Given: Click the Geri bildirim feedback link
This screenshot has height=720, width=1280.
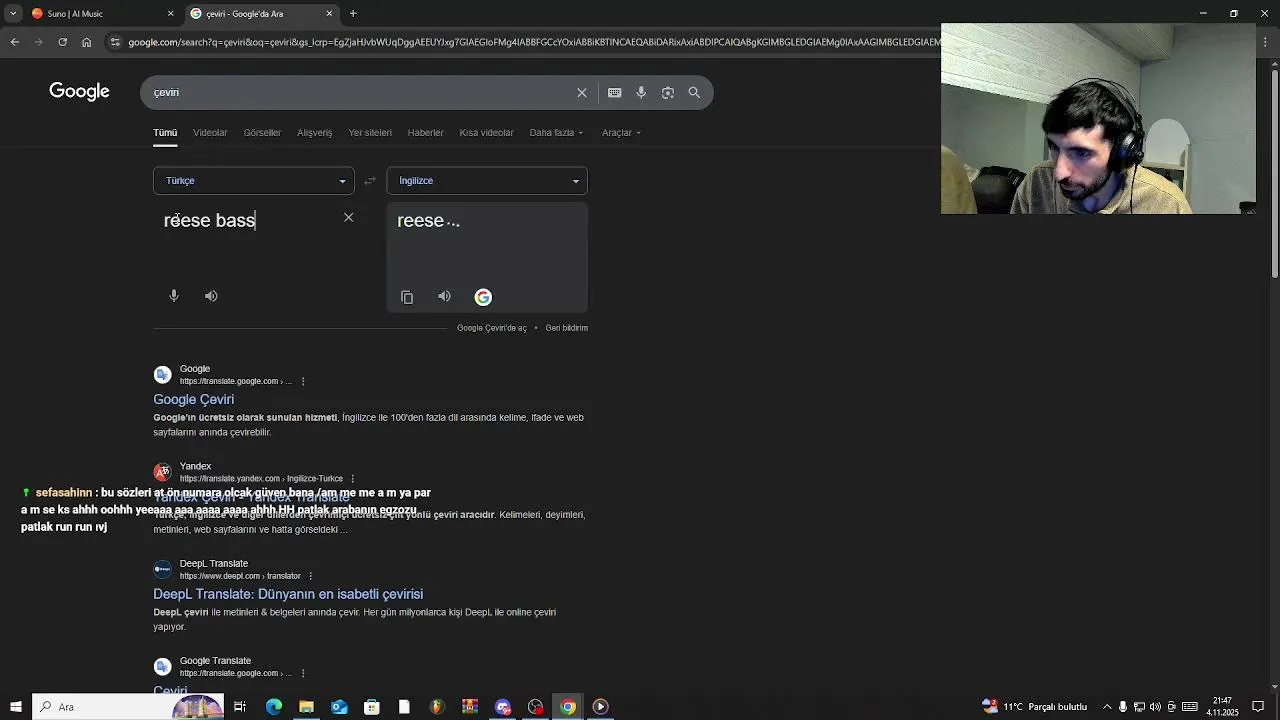Looking at the screenshot, I should pos(567,328).
